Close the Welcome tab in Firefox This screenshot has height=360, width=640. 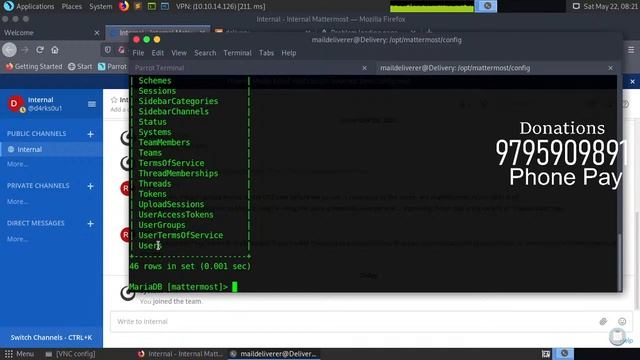point(97,33)
